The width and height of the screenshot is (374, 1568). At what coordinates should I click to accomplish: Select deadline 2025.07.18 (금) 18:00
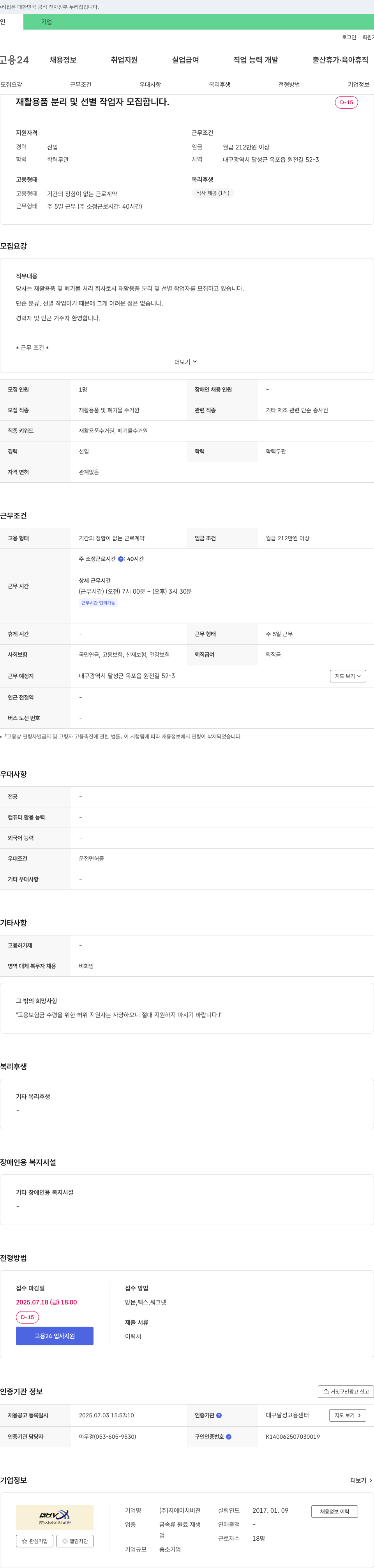pyautogui.click(x=46, y=1302)
